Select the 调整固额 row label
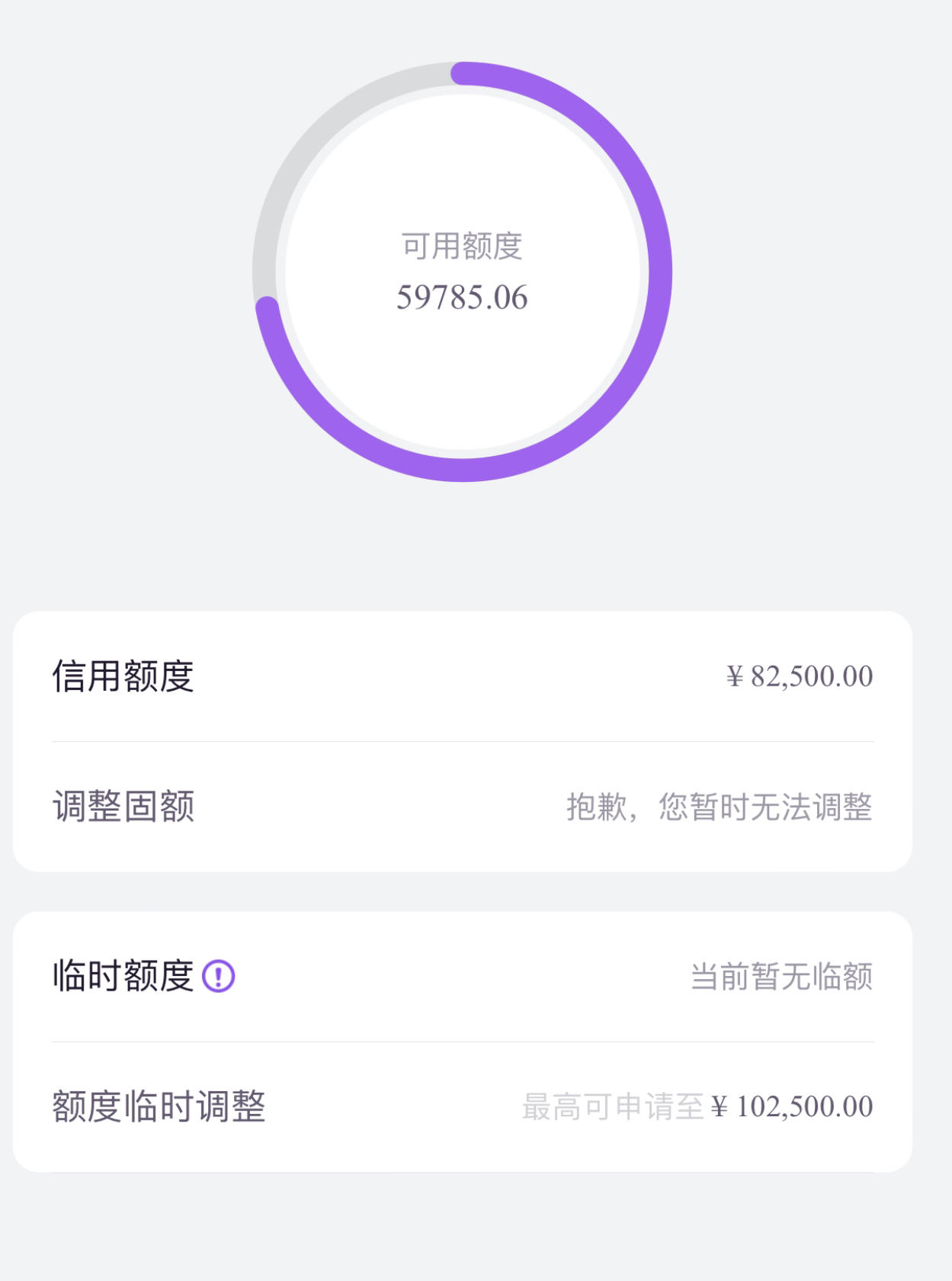 [x=123, y=807]
